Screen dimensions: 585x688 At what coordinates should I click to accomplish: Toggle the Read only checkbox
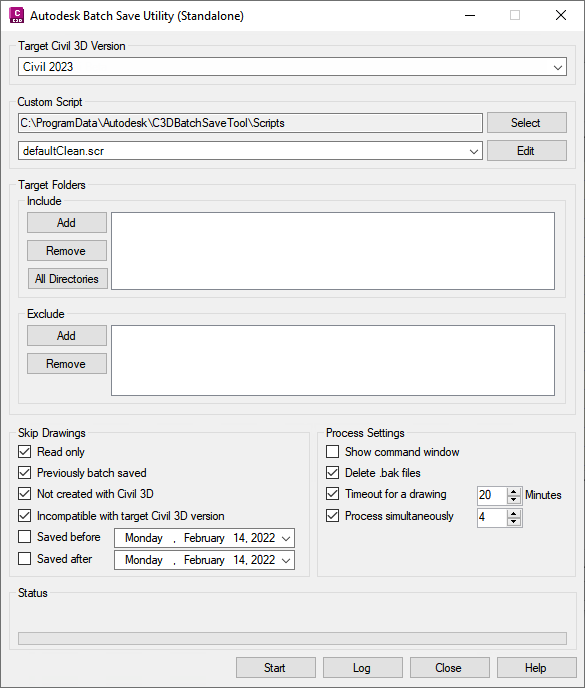[x=25, y=452]
